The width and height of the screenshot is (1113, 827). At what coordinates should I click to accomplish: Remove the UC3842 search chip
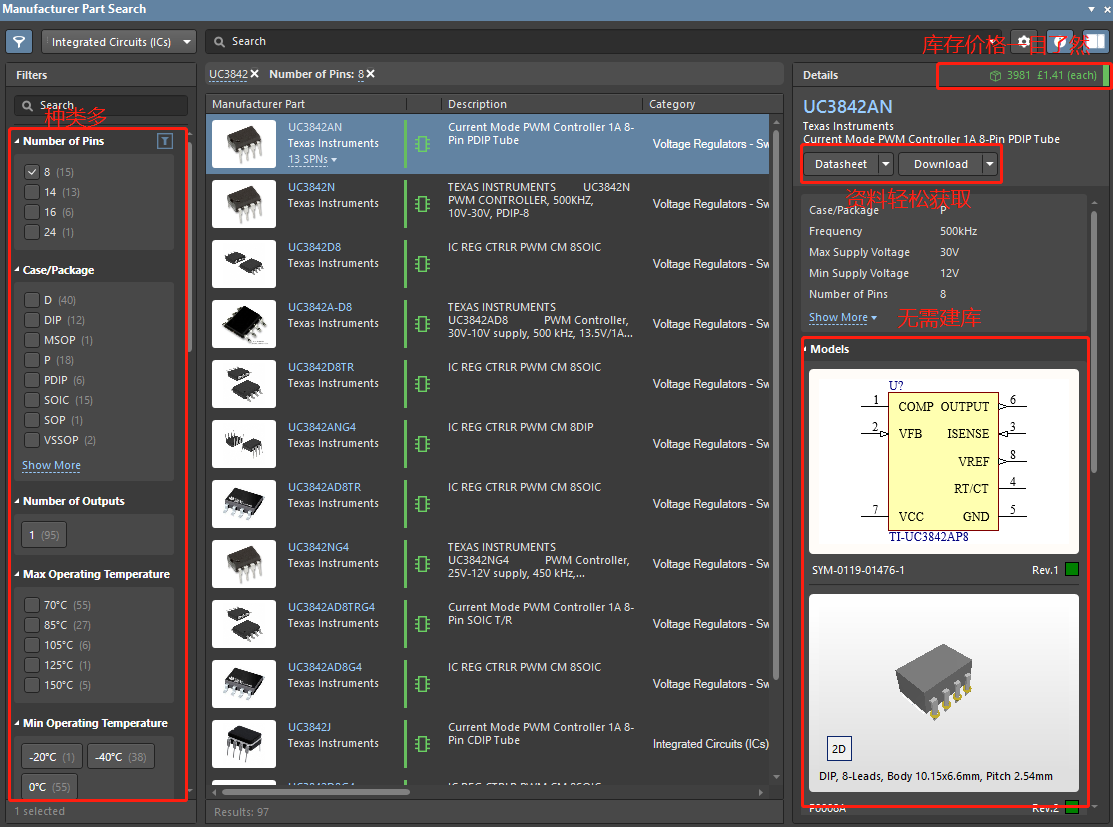[x=254, y=74]
